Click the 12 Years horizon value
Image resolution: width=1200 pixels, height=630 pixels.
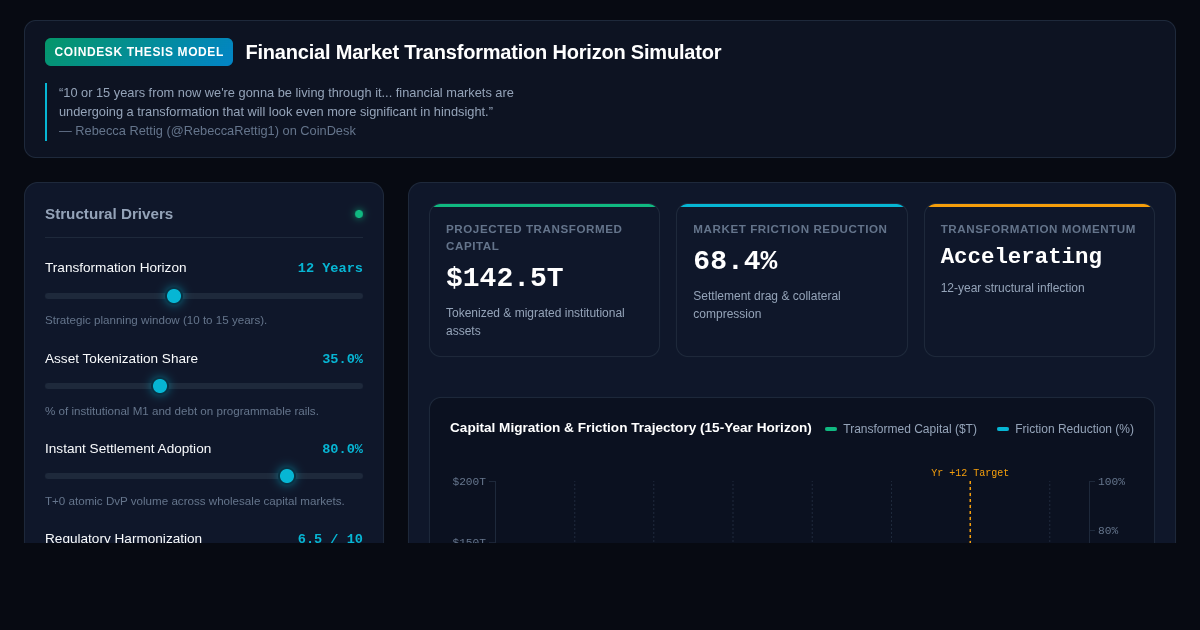click(x=330, y=268)
